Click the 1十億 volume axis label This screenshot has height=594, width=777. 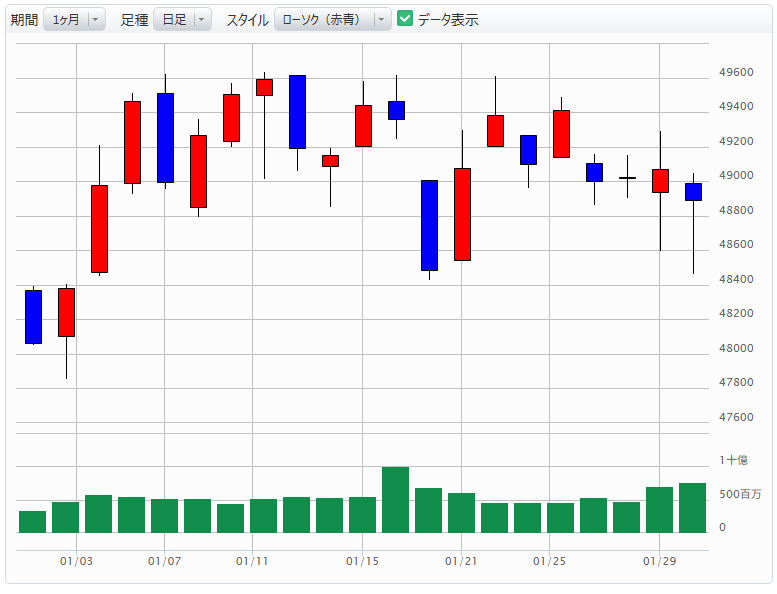coord(733,460)
